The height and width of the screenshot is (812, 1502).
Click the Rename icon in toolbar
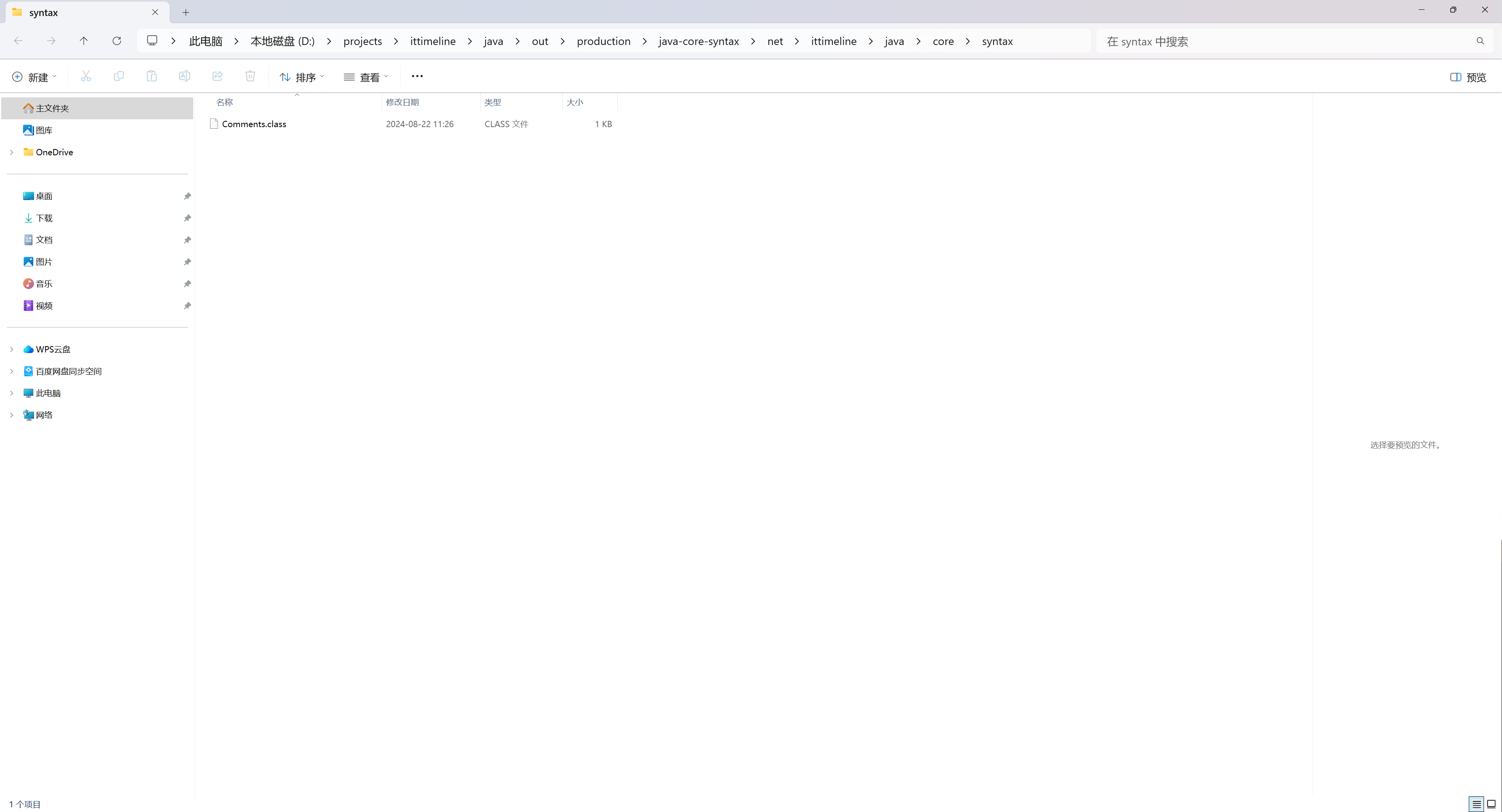[x=184, y=76]
